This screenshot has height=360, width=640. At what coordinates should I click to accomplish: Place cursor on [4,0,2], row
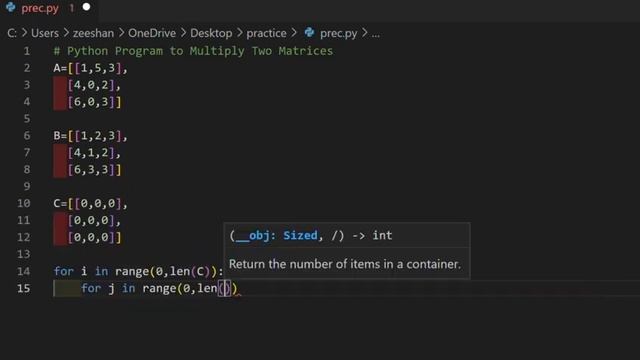pos(94,85)
